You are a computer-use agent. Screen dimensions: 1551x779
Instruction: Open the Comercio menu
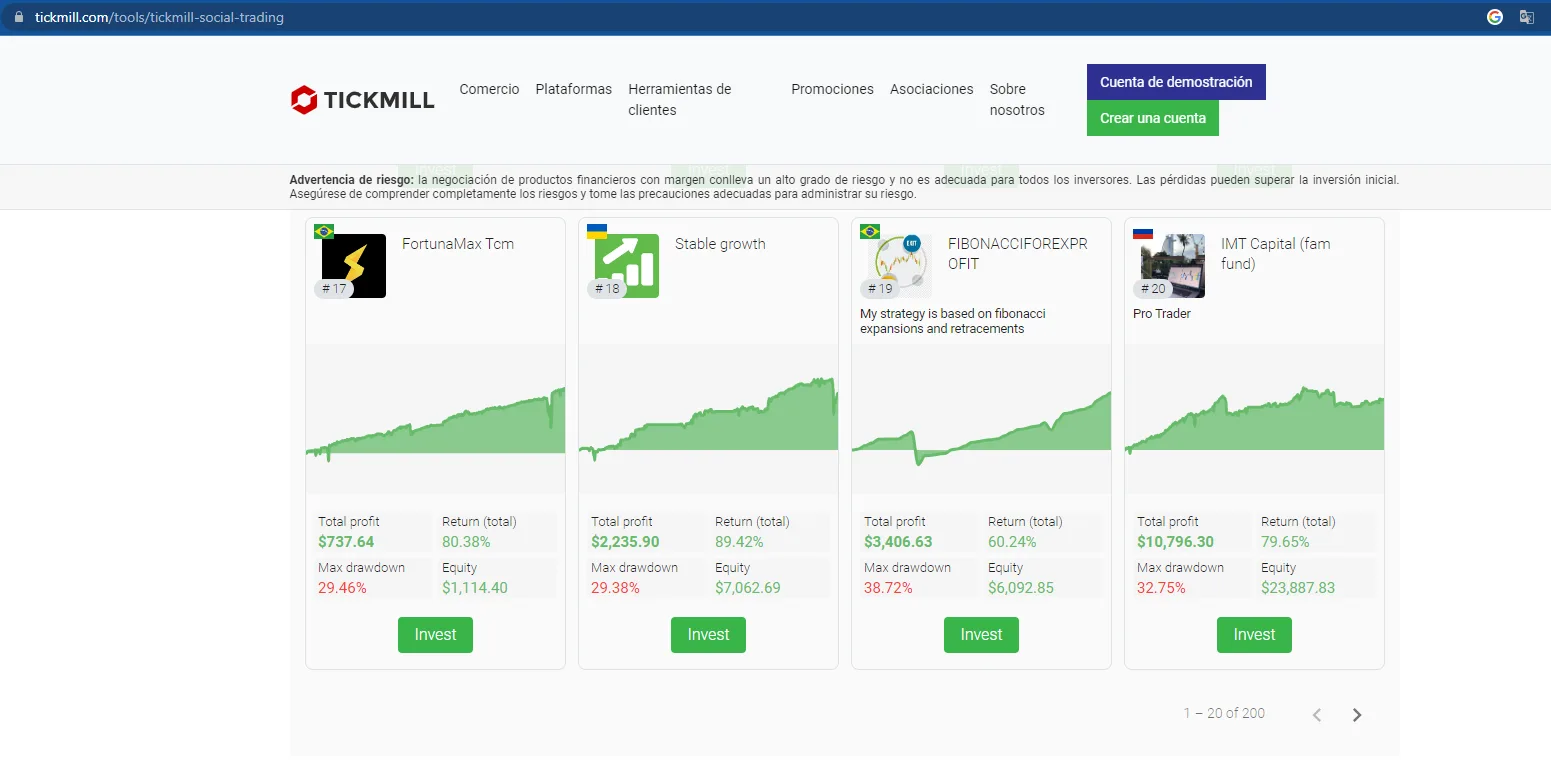489,89
